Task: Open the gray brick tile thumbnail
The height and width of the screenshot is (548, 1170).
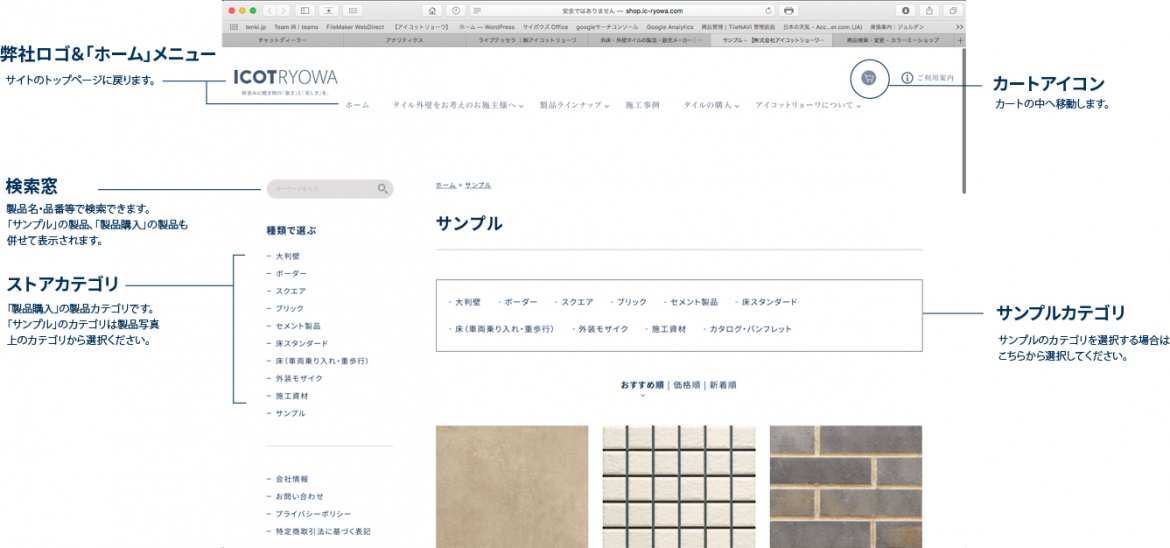Action: coord(845,487)
